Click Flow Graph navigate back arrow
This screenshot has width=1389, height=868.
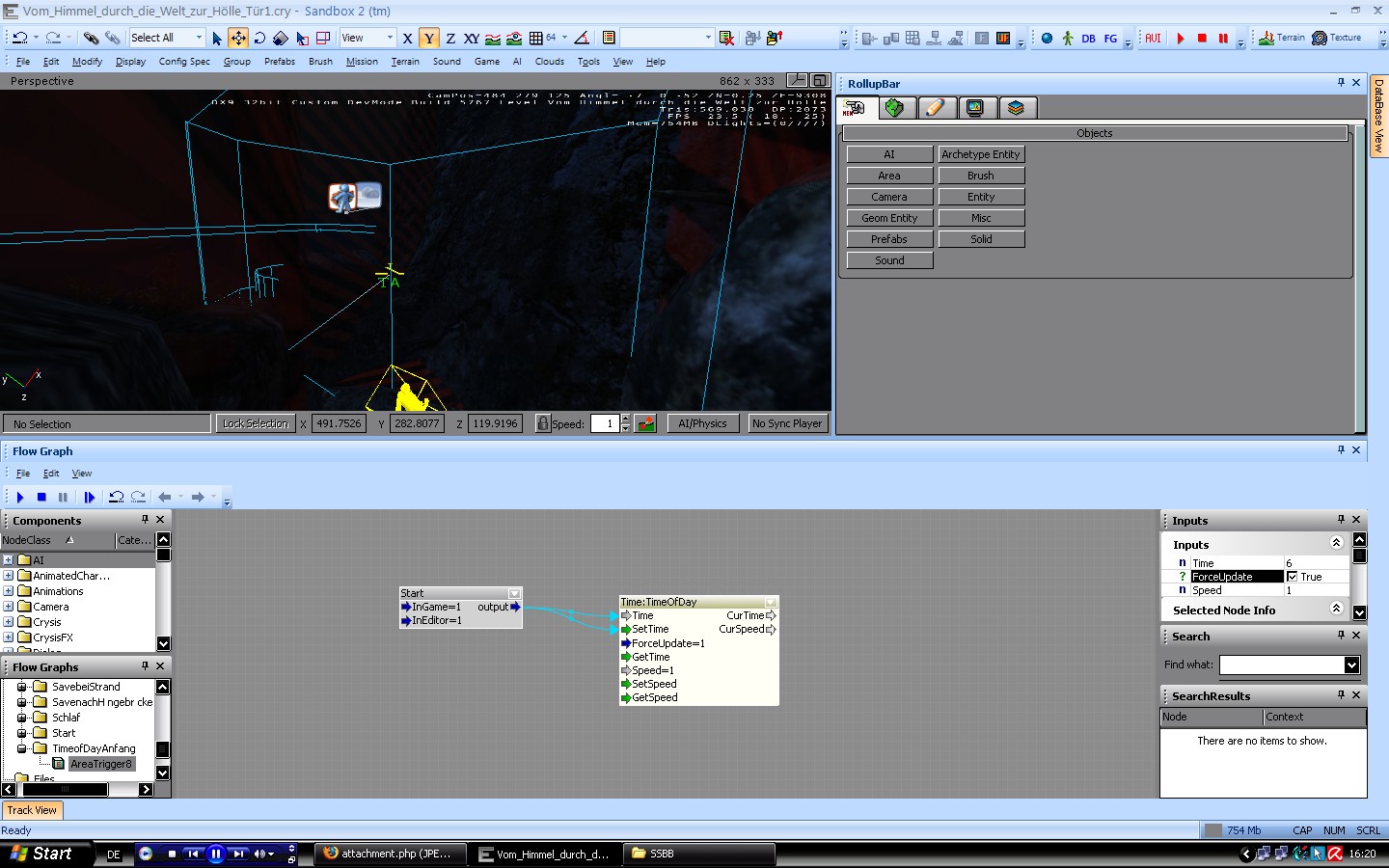tap(165, 498)
